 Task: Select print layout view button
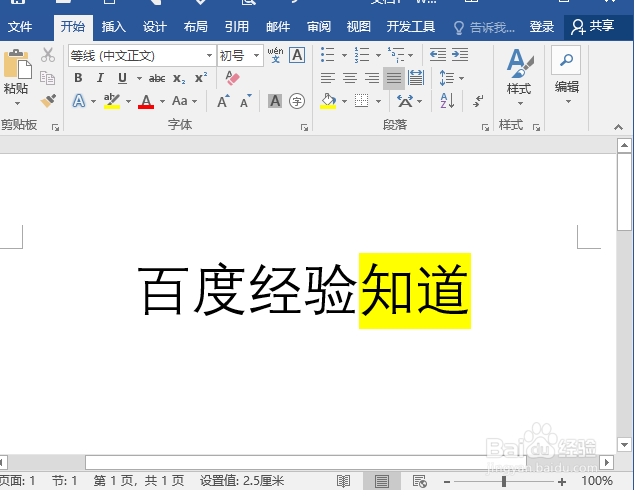pos(382,481)
